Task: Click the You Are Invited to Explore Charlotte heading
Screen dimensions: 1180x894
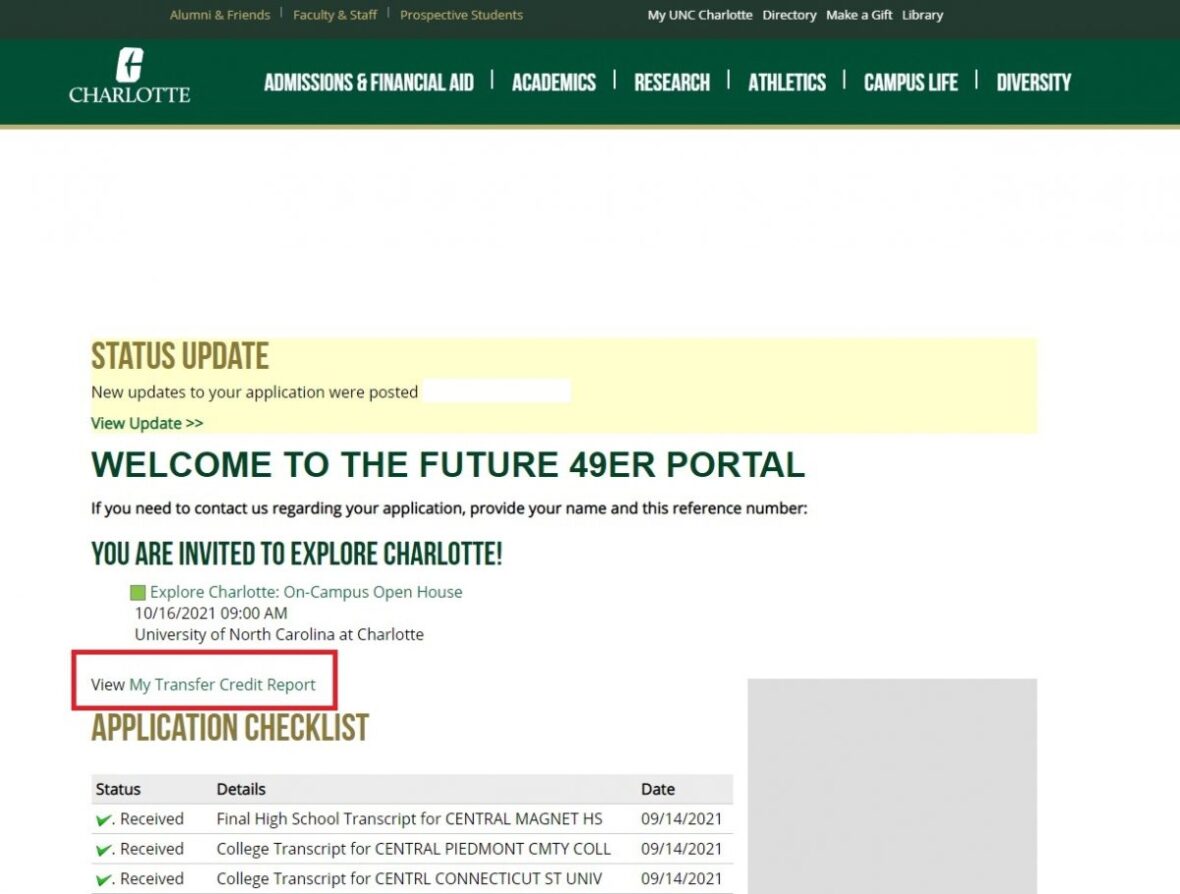Action: coord(297,554)
